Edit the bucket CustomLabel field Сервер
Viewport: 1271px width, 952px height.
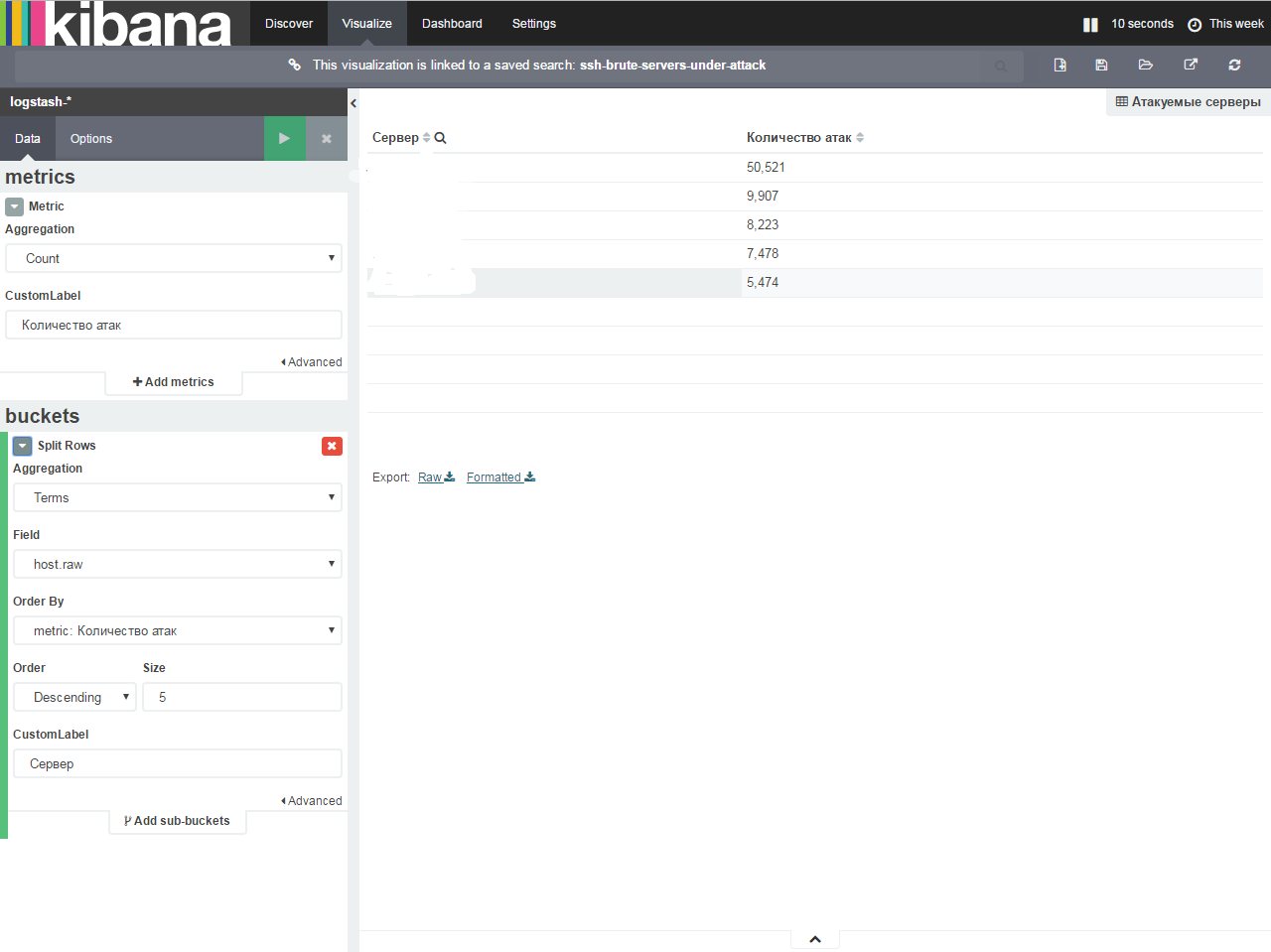pyautogui.click(x=178, y=763)
